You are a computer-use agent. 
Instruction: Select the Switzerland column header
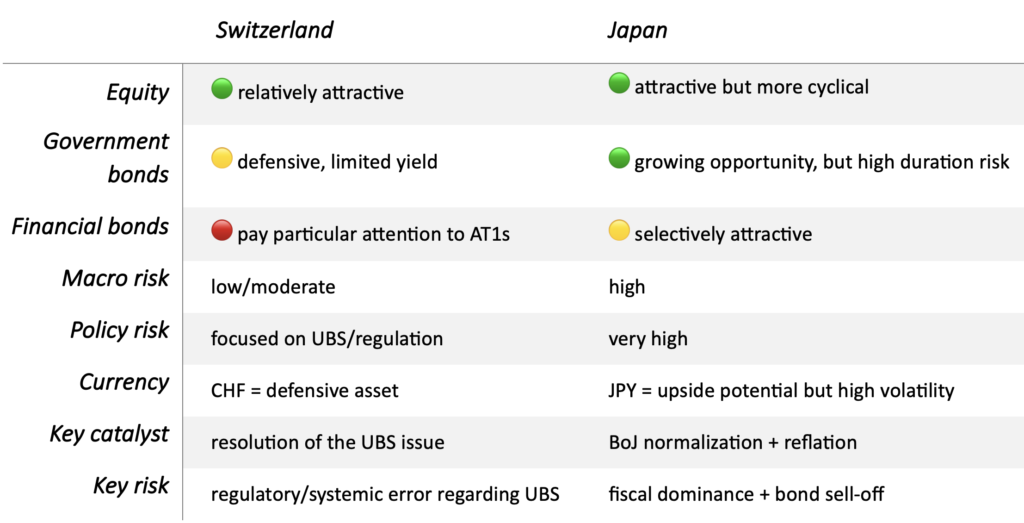coord(275,30)
